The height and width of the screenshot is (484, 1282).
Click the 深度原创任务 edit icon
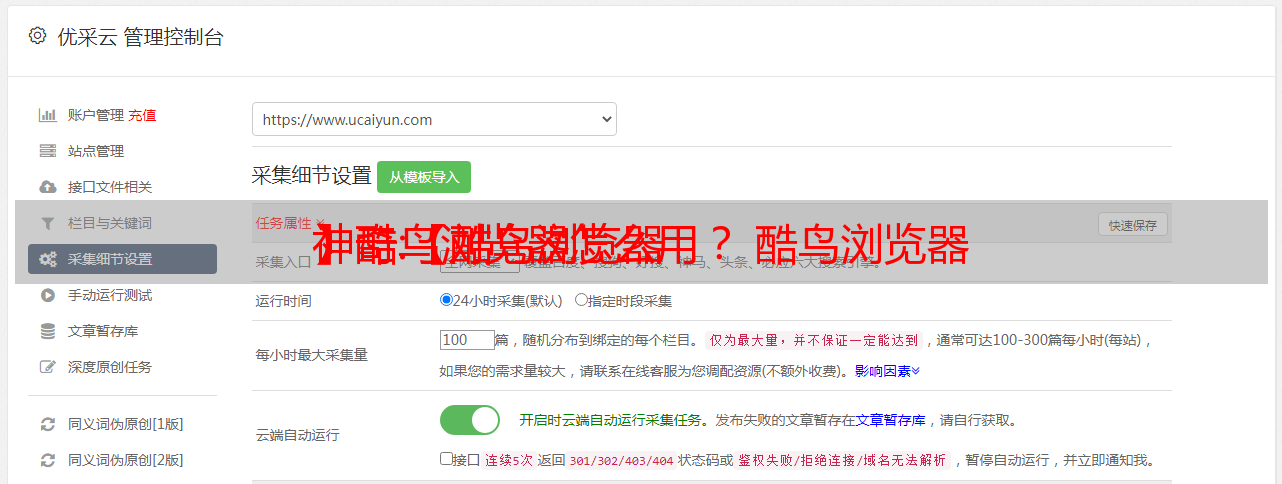47,367
